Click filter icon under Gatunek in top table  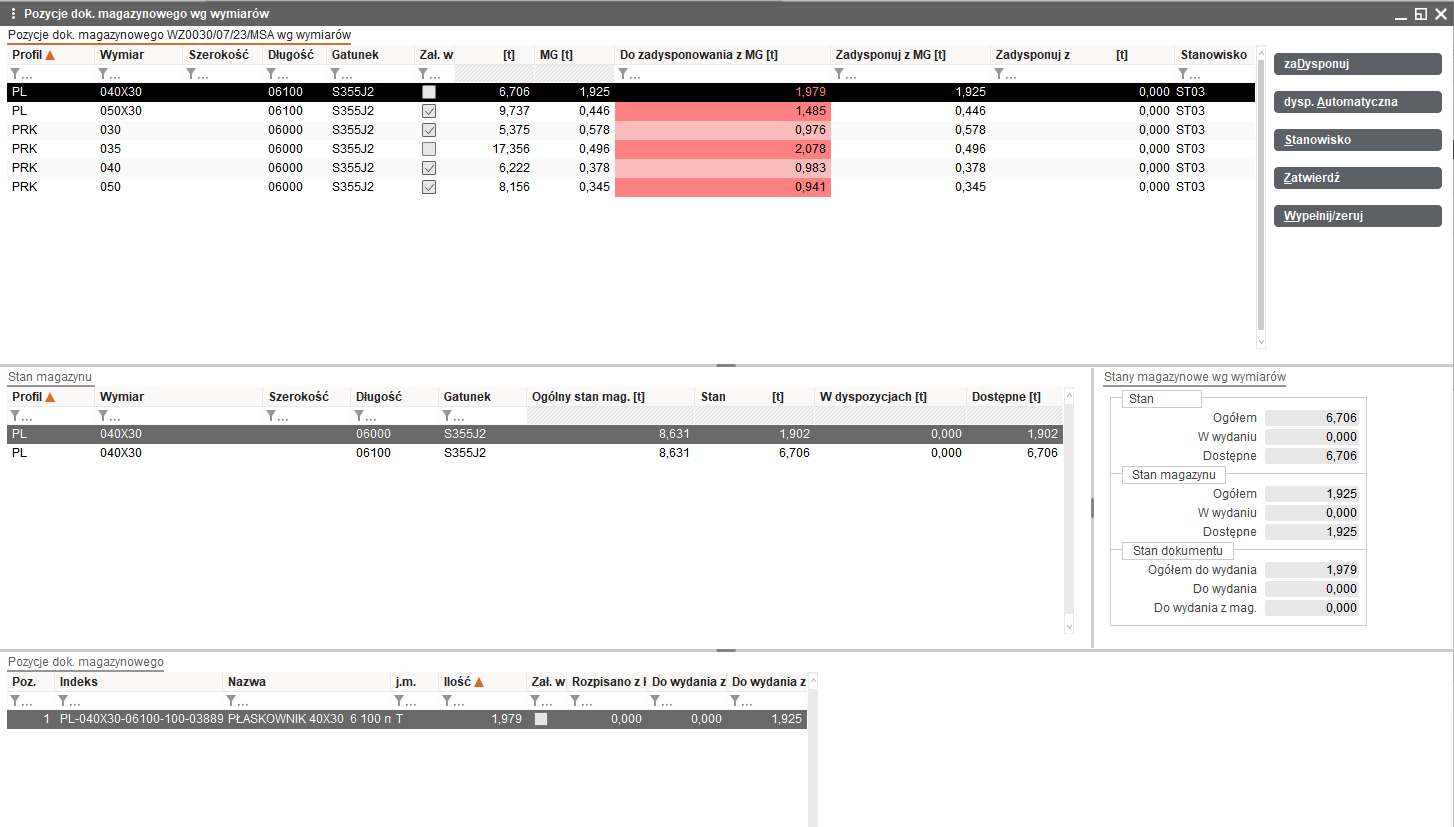(336, 74)
